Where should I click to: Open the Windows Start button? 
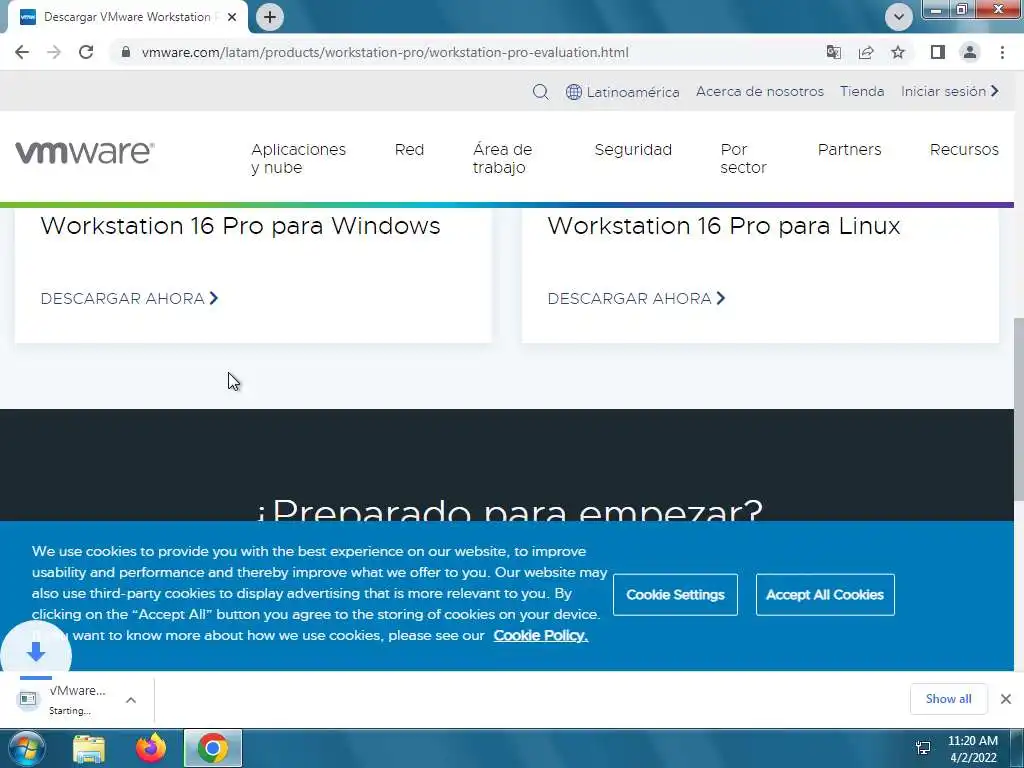click(26, 748)
